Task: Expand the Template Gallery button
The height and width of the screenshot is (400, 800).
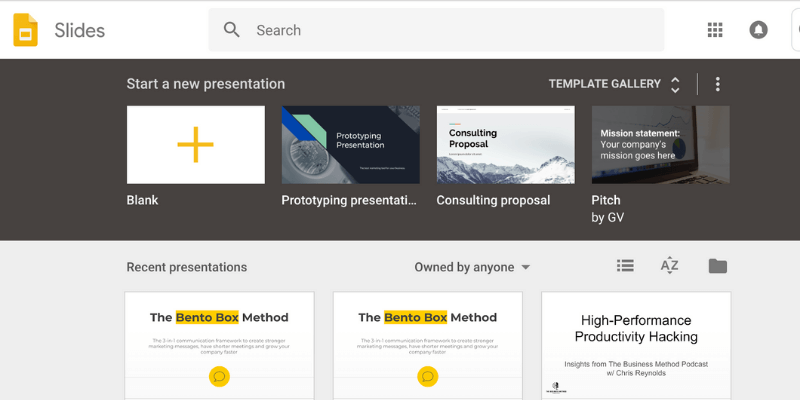Action: [614, 84]
